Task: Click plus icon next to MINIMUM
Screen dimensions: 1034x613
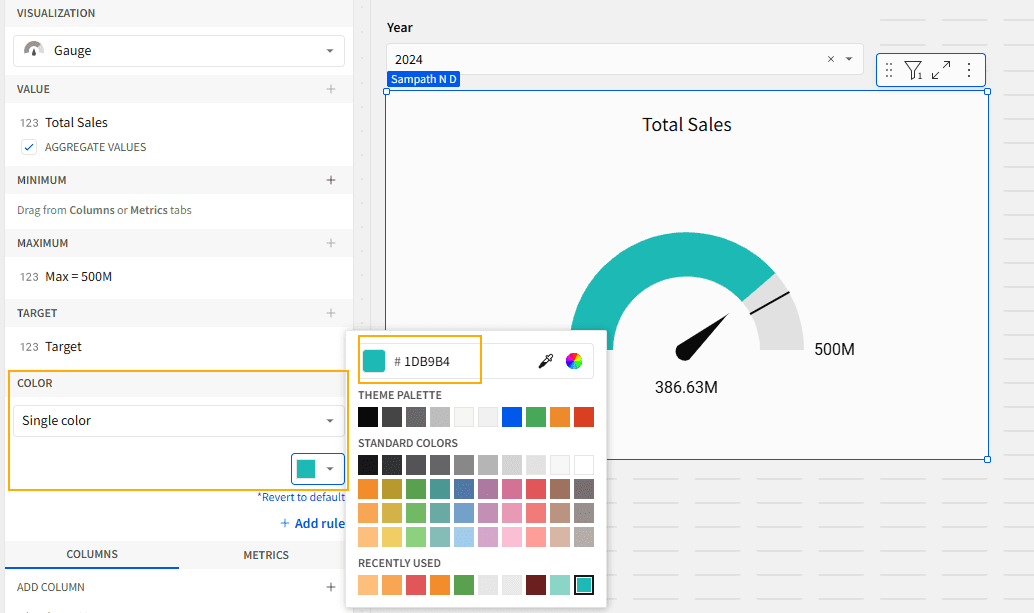Action: (331, 180)
